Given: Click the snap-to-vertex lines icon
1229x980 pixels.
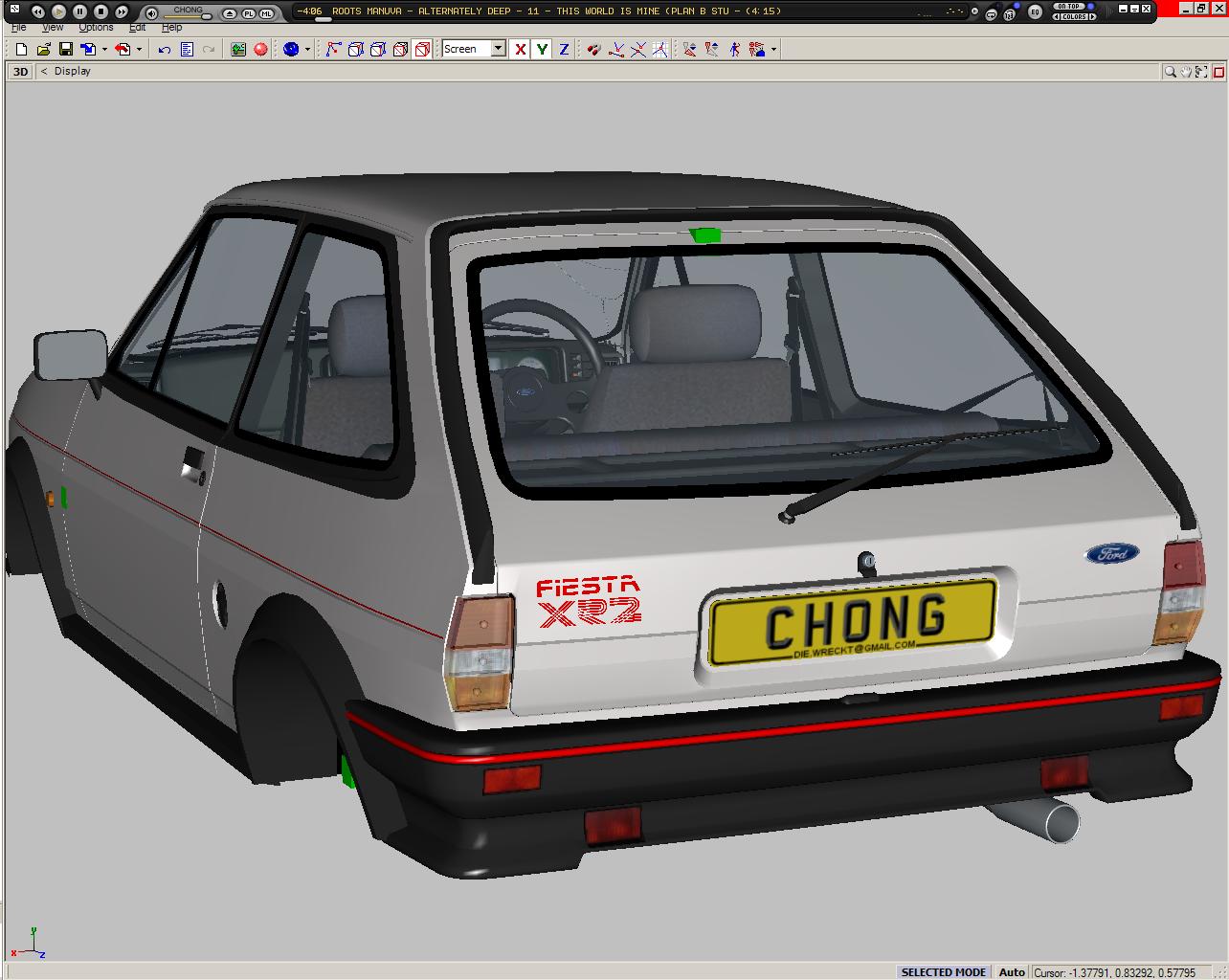Looking at the screenshot, I should coord(616,49).
